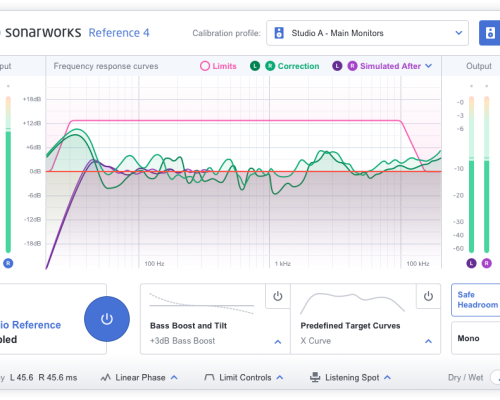The width and height of the screenshot is (500, 400).
Task: Toggle the green R Correction curve
Action: tap(270, 66)
